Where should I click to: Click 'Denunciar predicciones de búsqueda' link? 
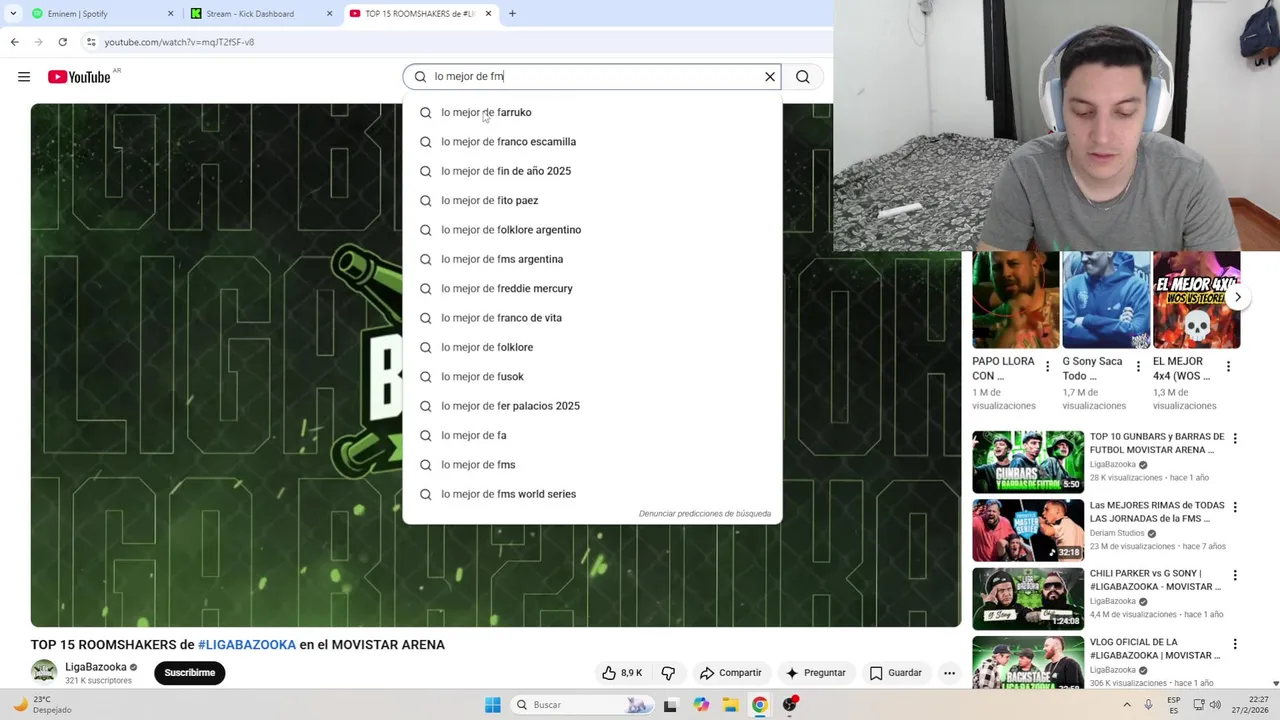[x=705, y=514]
